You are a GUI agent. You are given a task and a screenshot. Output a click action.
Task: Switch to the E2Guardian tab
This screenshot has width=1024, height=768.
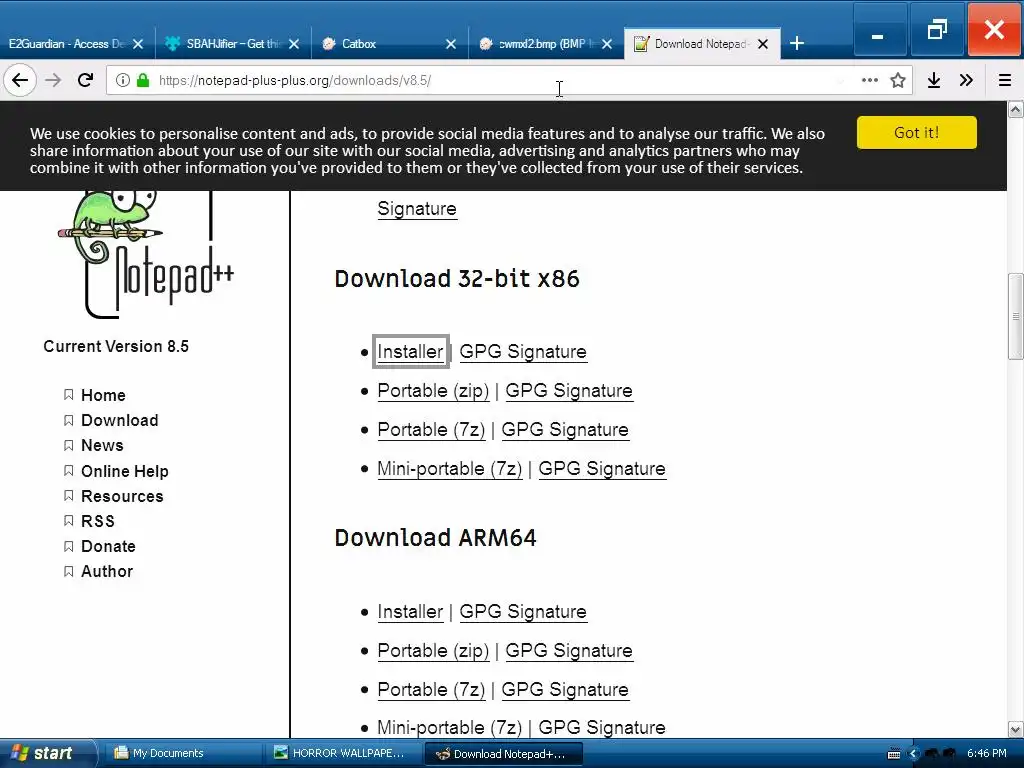[65, 44]
